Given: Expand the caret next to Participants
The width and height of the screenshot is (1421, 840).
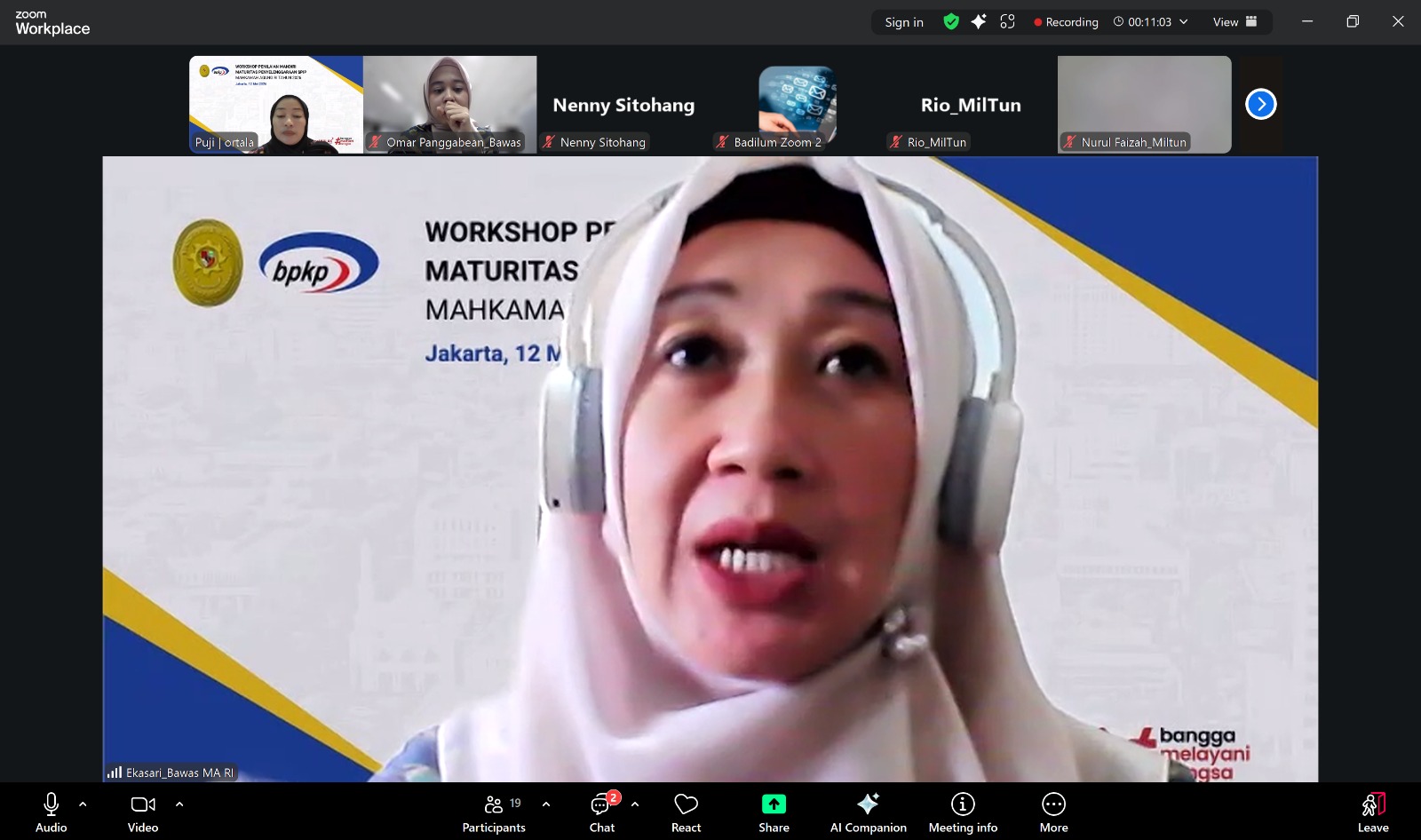Looking at the screenshot, I should pos(546,804).
